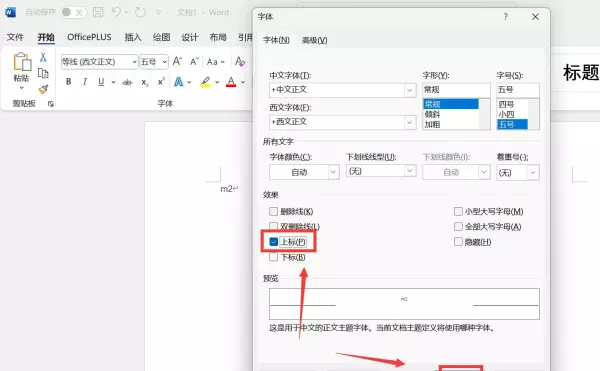Open the font color dropdown arrow in ribbon
Screen dimensions: 600x371
[243, 82]
